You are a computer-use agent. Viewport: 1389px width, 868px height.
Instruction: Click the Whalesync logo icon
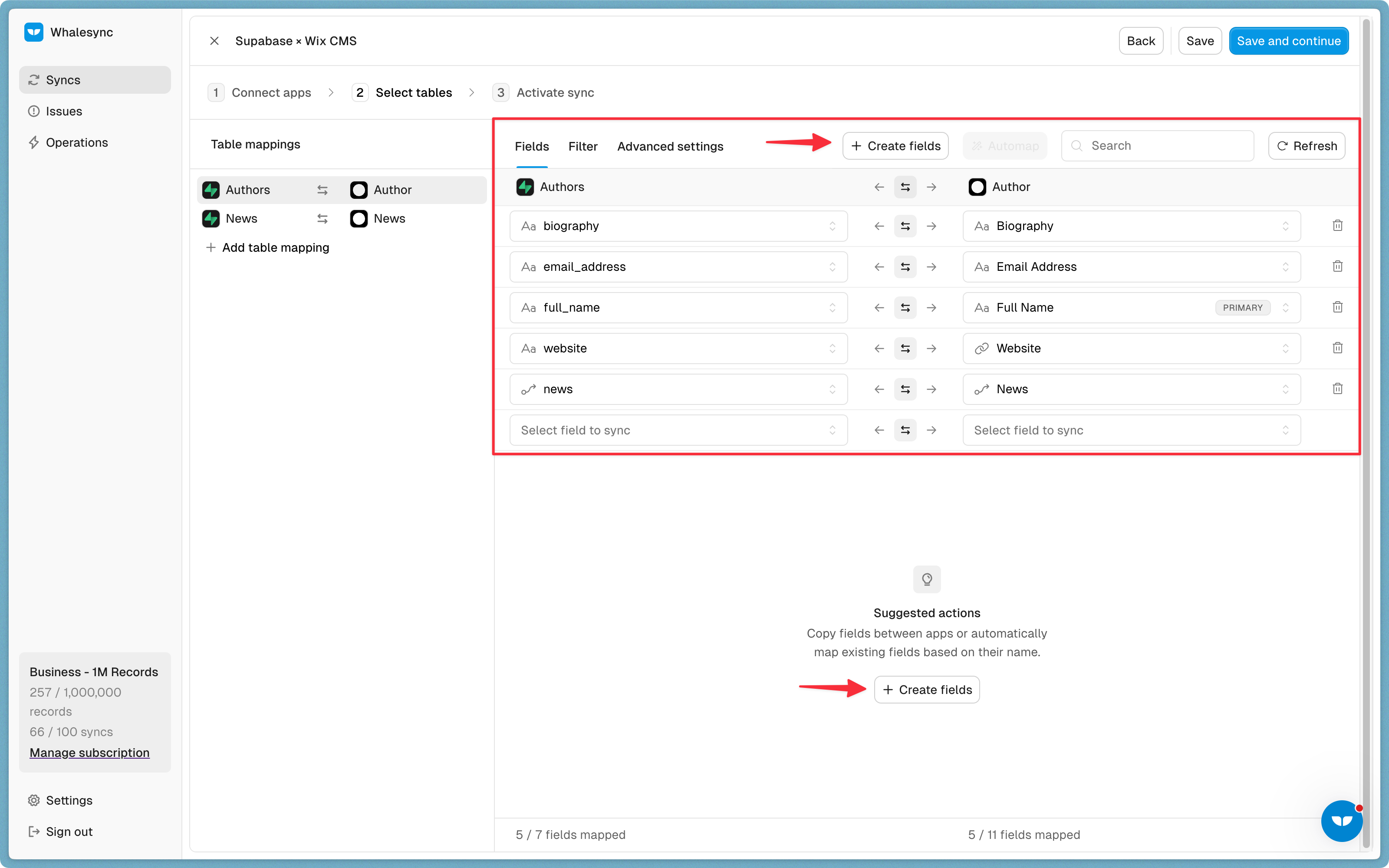[x=34, y=32]
